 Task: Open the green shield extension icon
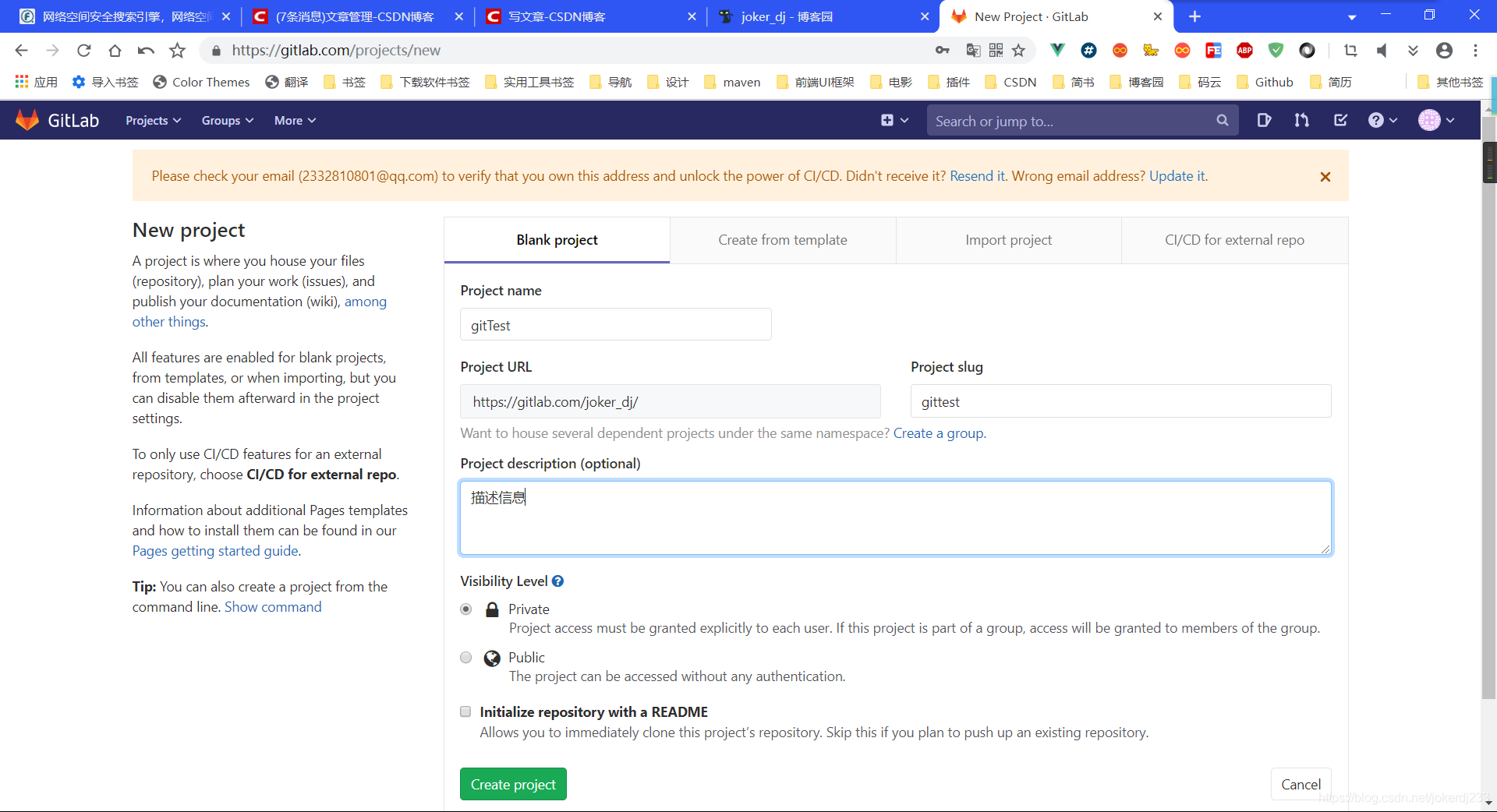[1276, 50]
